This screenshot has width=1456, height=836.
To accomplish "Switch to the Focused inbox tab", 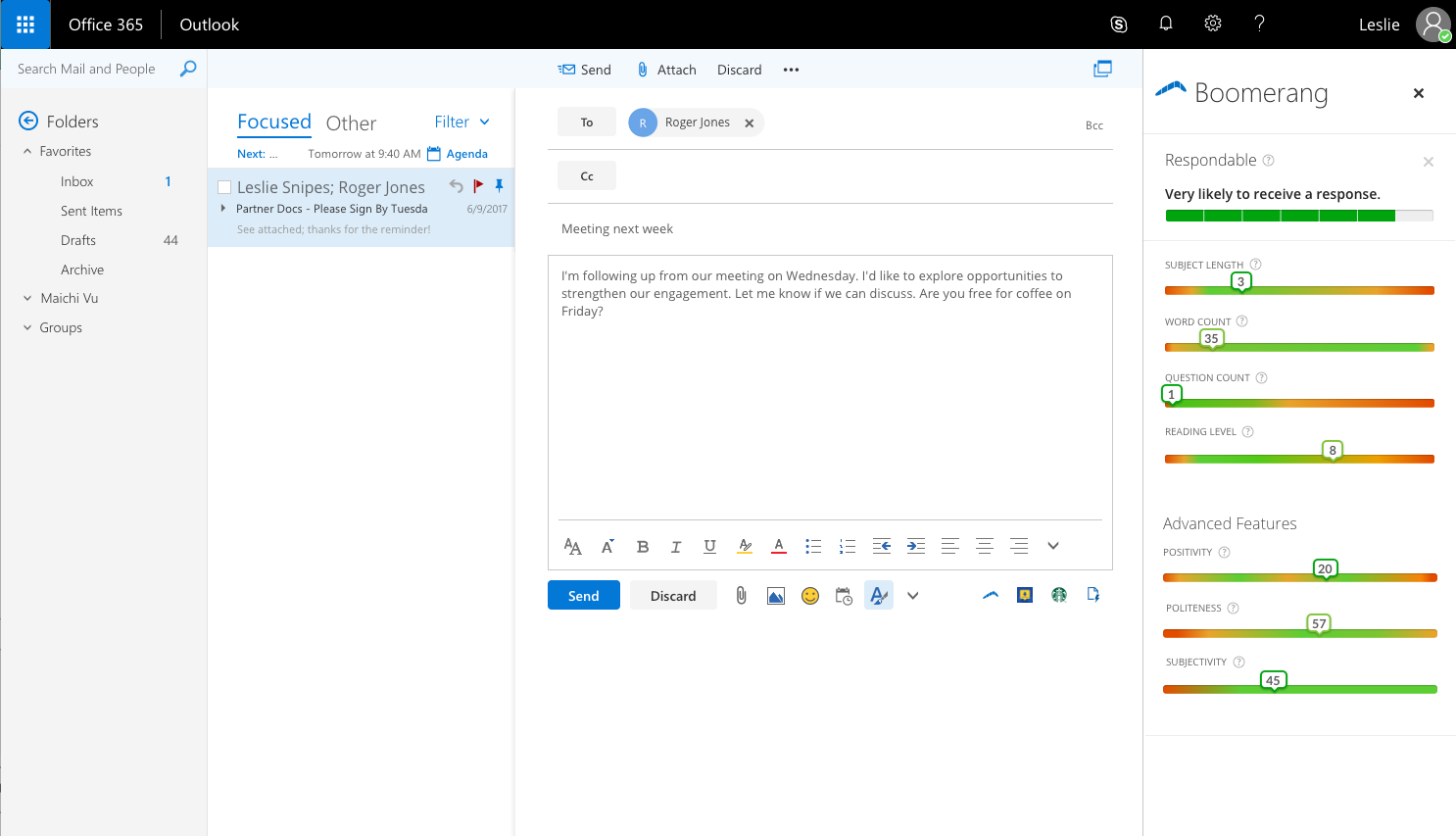I will (274, 122).
